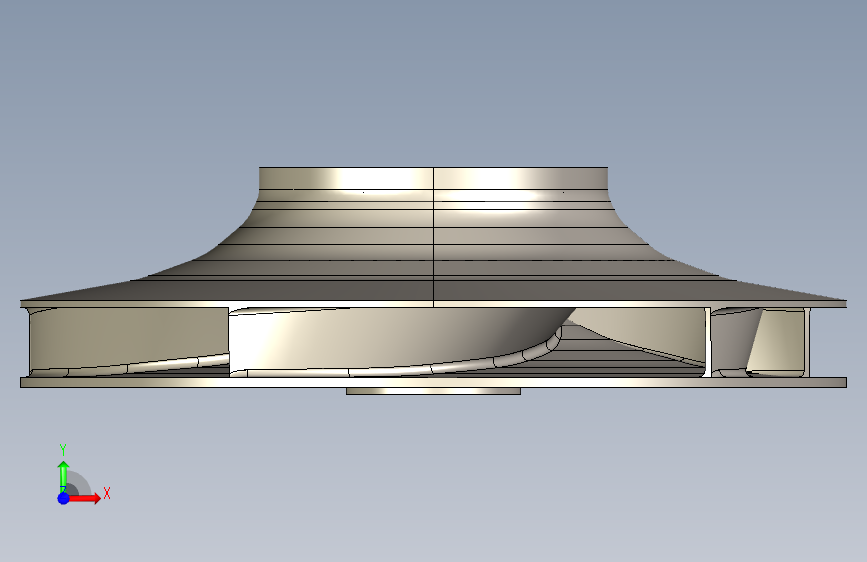Select the impeller's top cylindrical inlet ring
Image resolution: width=867 pixels, height=562 pixels.
click(434, 178)
